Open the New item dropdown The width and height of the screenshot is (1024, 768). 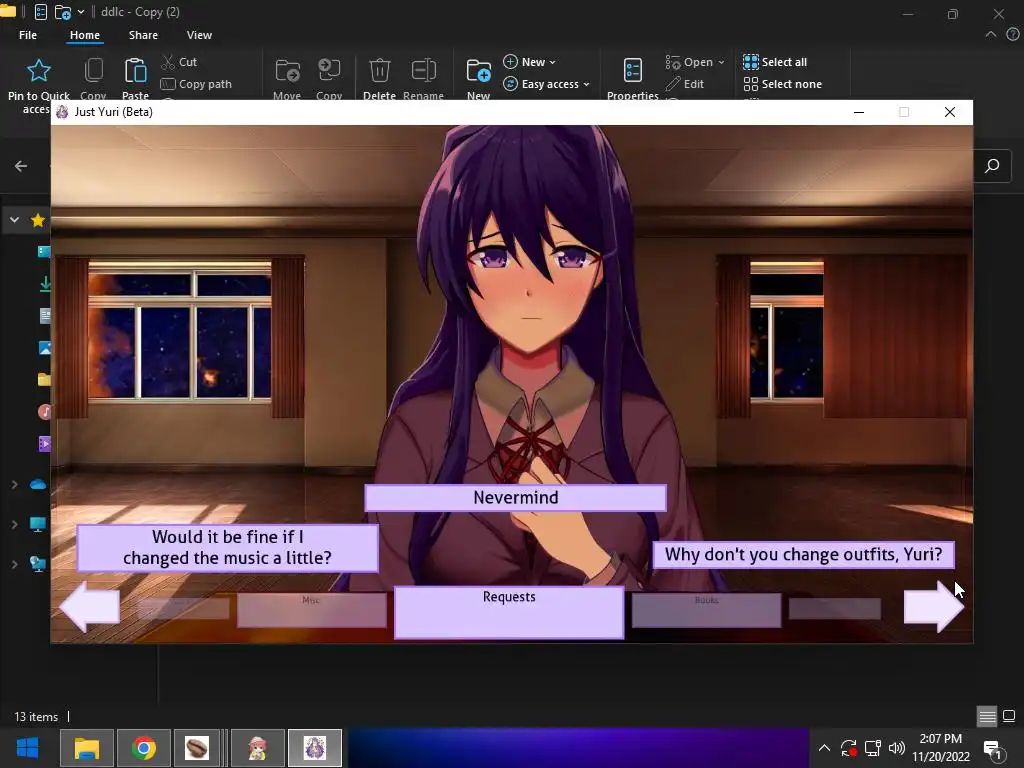coord(530,61)
